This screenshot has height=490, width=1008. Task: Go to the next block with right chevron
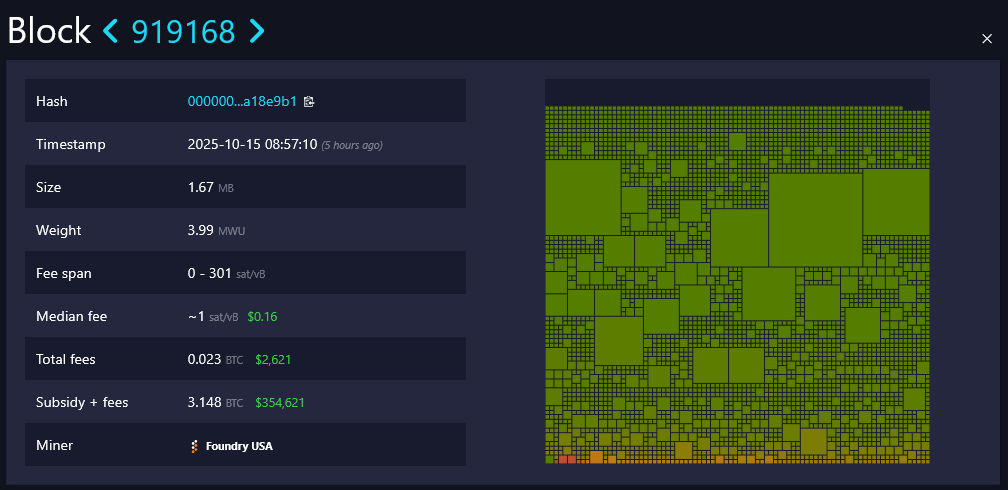click(257, 31)
